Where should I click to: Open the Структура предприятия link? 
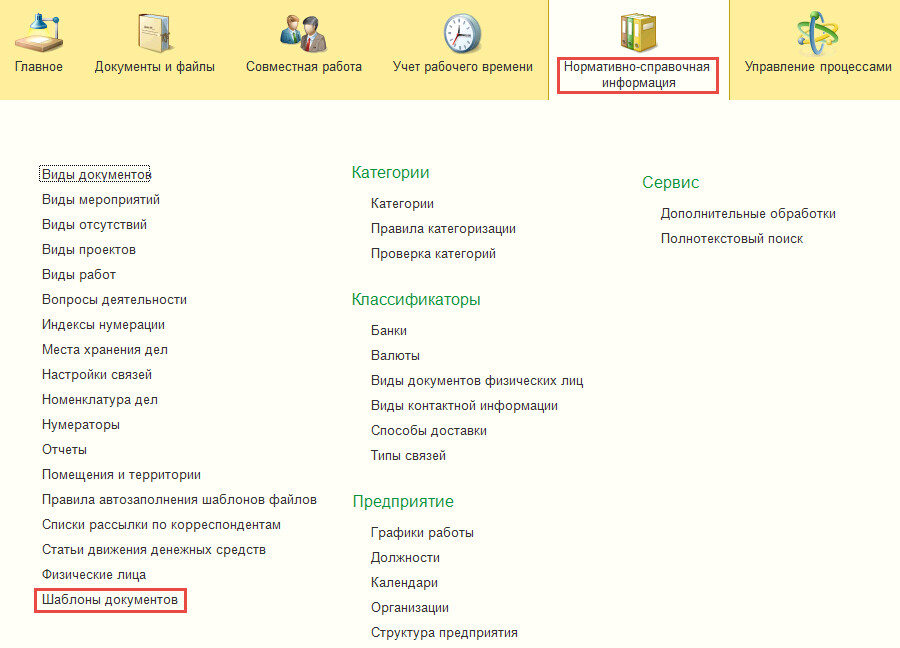tap(444, 633)
